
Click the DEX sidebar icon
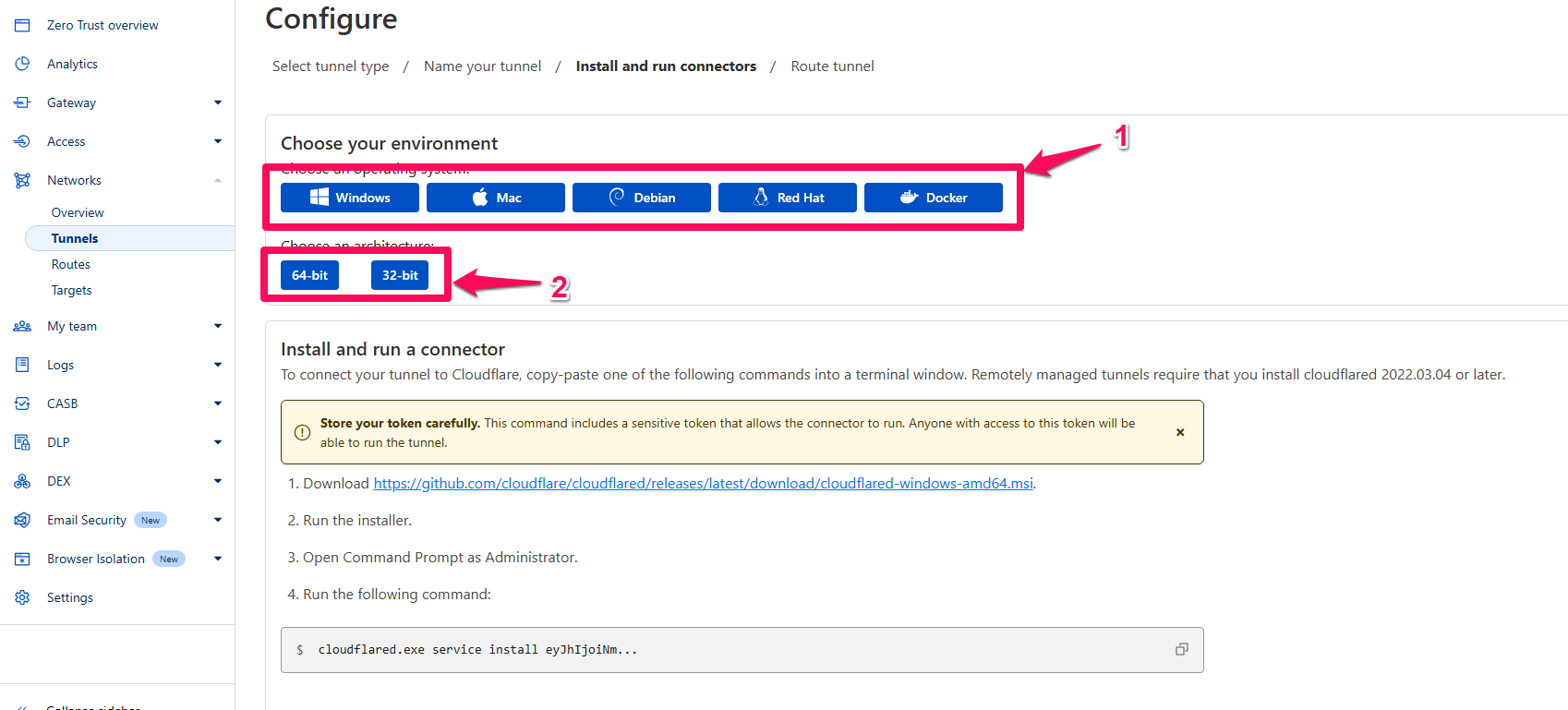coord(22,481)
